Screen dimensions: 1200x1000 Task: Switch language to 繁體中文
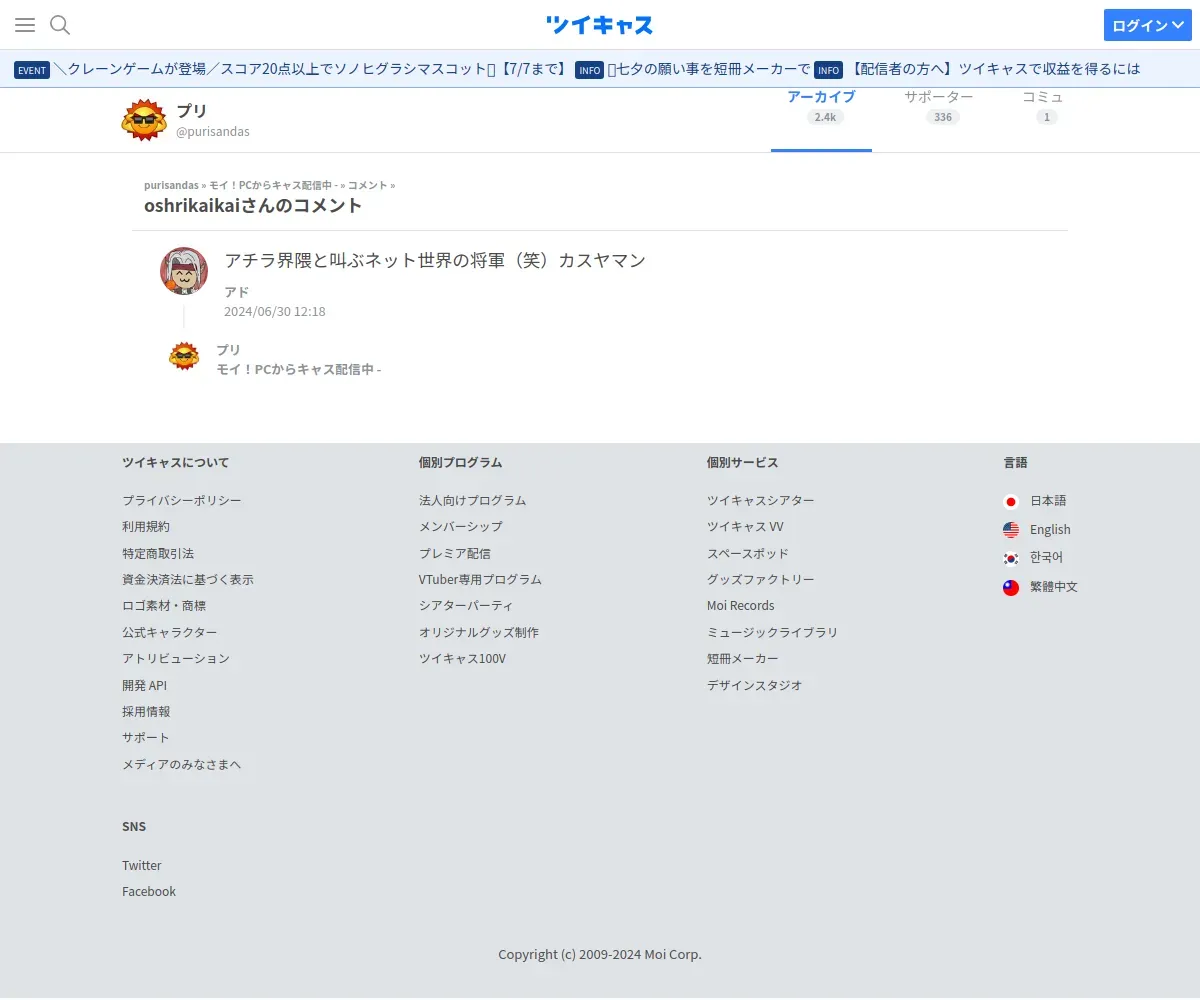tap(1054, 587)
